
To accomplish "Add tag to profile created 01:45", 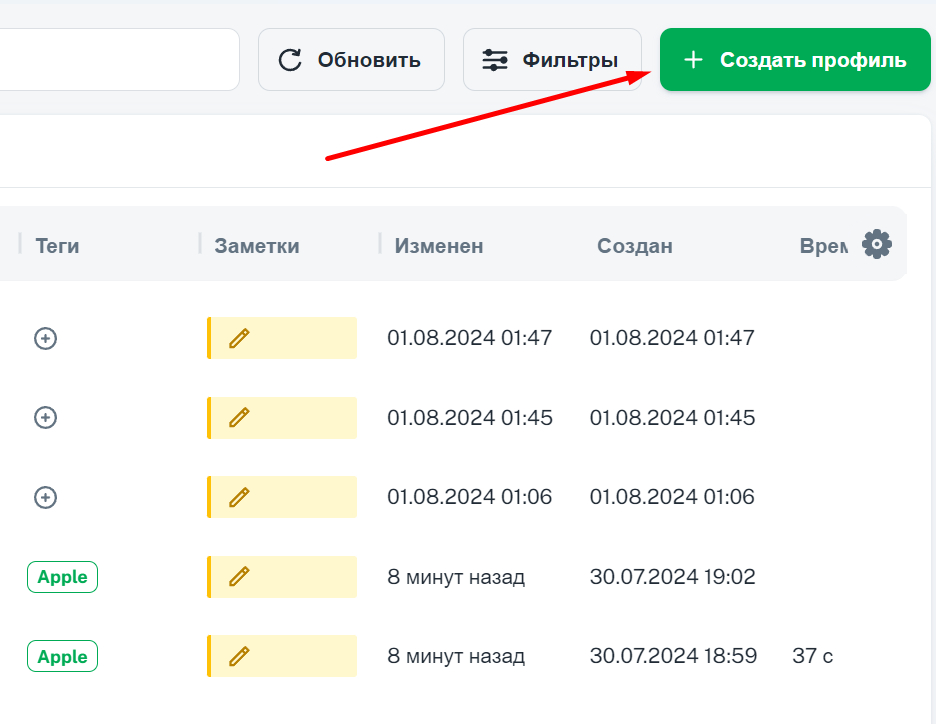I will click(45, 418).
